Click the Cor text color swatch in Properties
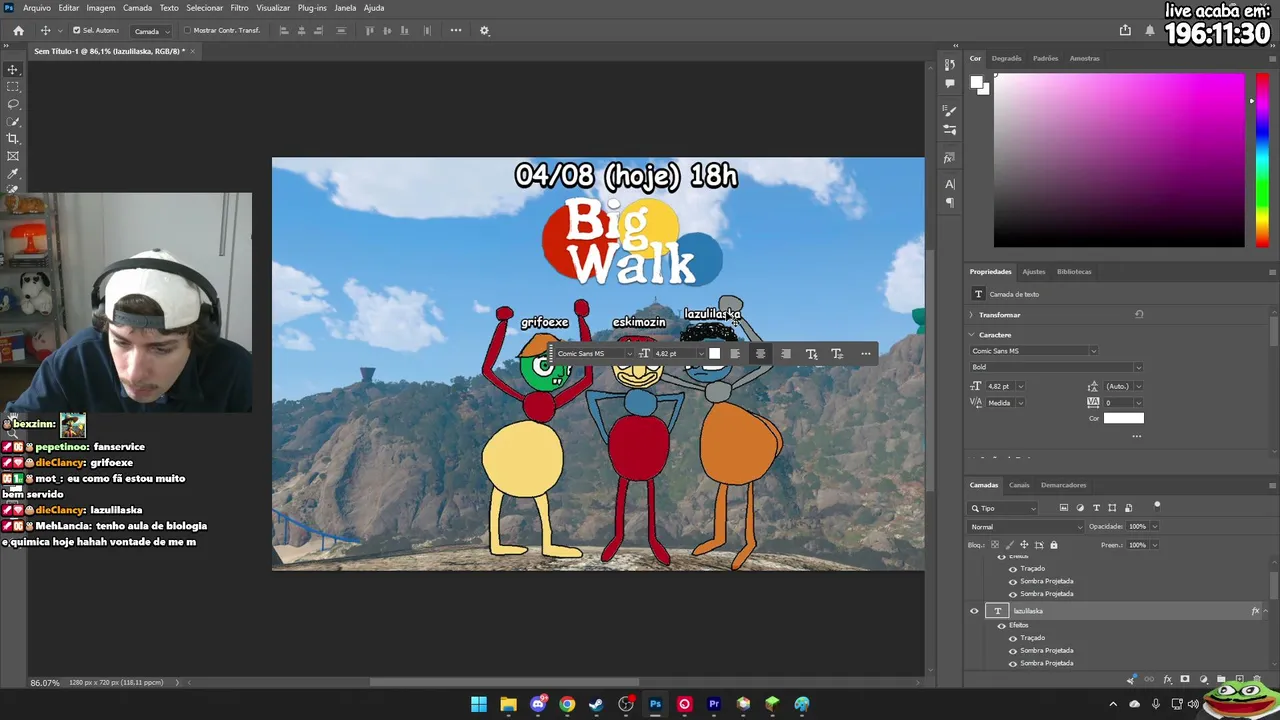 click(x=1123, y=418)
